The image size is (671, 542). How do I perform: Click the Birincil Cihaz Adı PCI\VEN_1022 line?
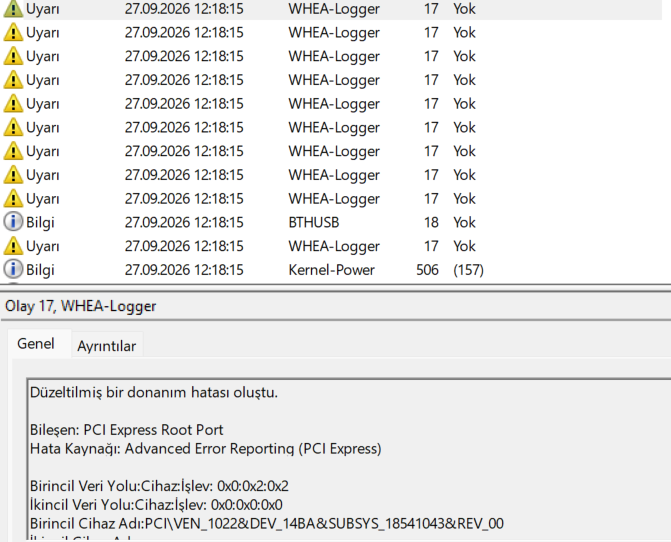pyautogui.click(x=267, y=524)
